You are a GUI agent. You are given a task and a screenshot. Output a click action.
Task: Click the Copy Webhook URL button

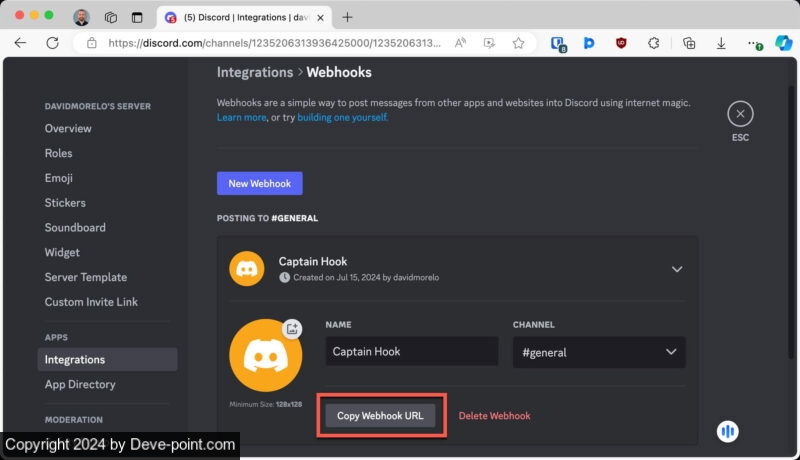point(380,416)
